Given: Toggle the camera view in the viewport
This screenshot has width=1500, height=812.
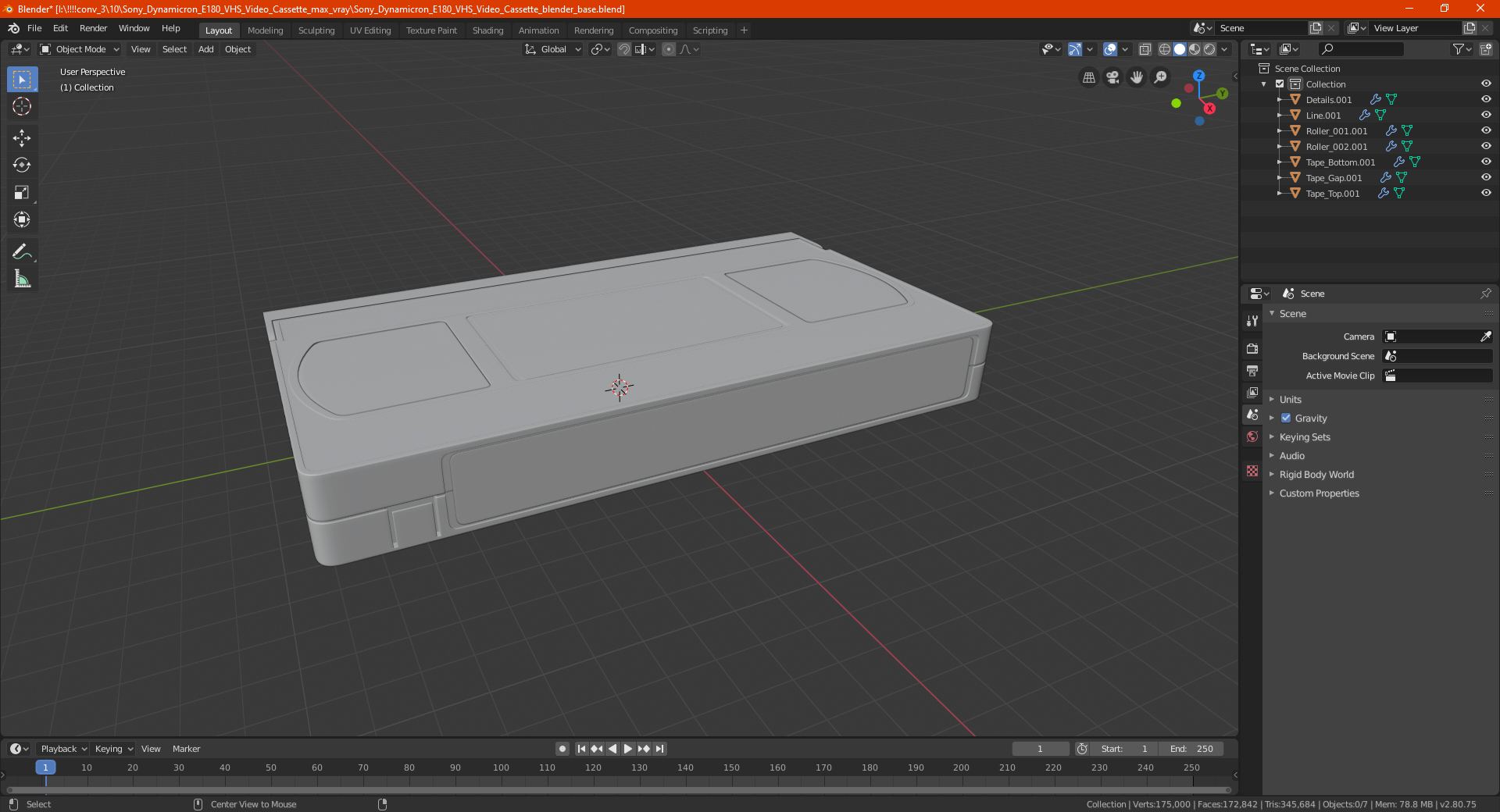Looking at the screenshot, I should [x=1112, y=77].
